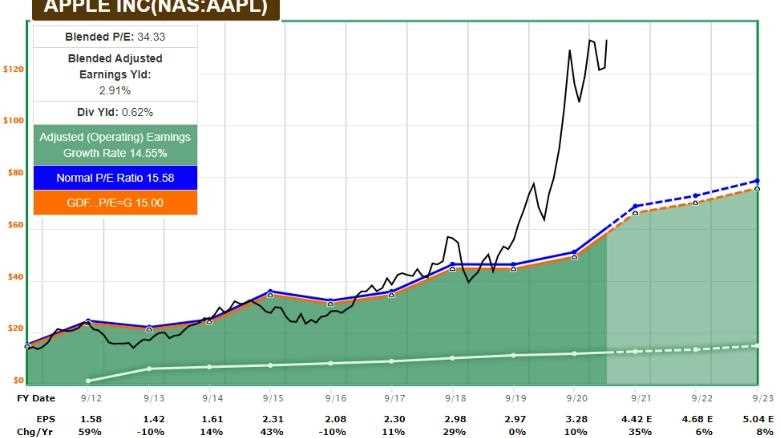
Task: Click the EPS value 1.42
Action: coord(154,419)
